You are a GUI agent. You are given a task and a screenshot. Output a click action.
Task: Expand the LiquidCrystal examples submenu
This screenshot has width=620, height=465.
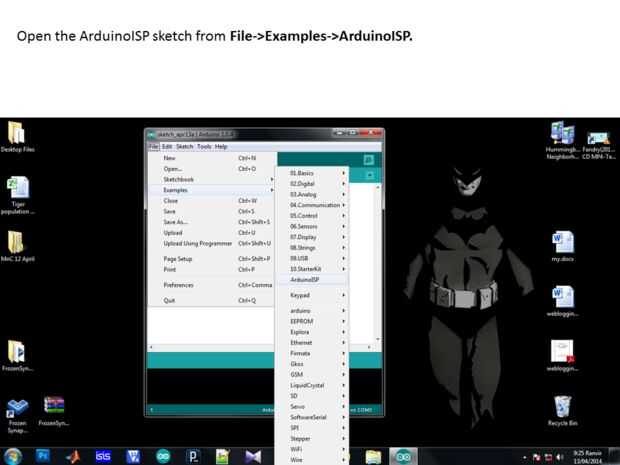click(x=312, y=385)
